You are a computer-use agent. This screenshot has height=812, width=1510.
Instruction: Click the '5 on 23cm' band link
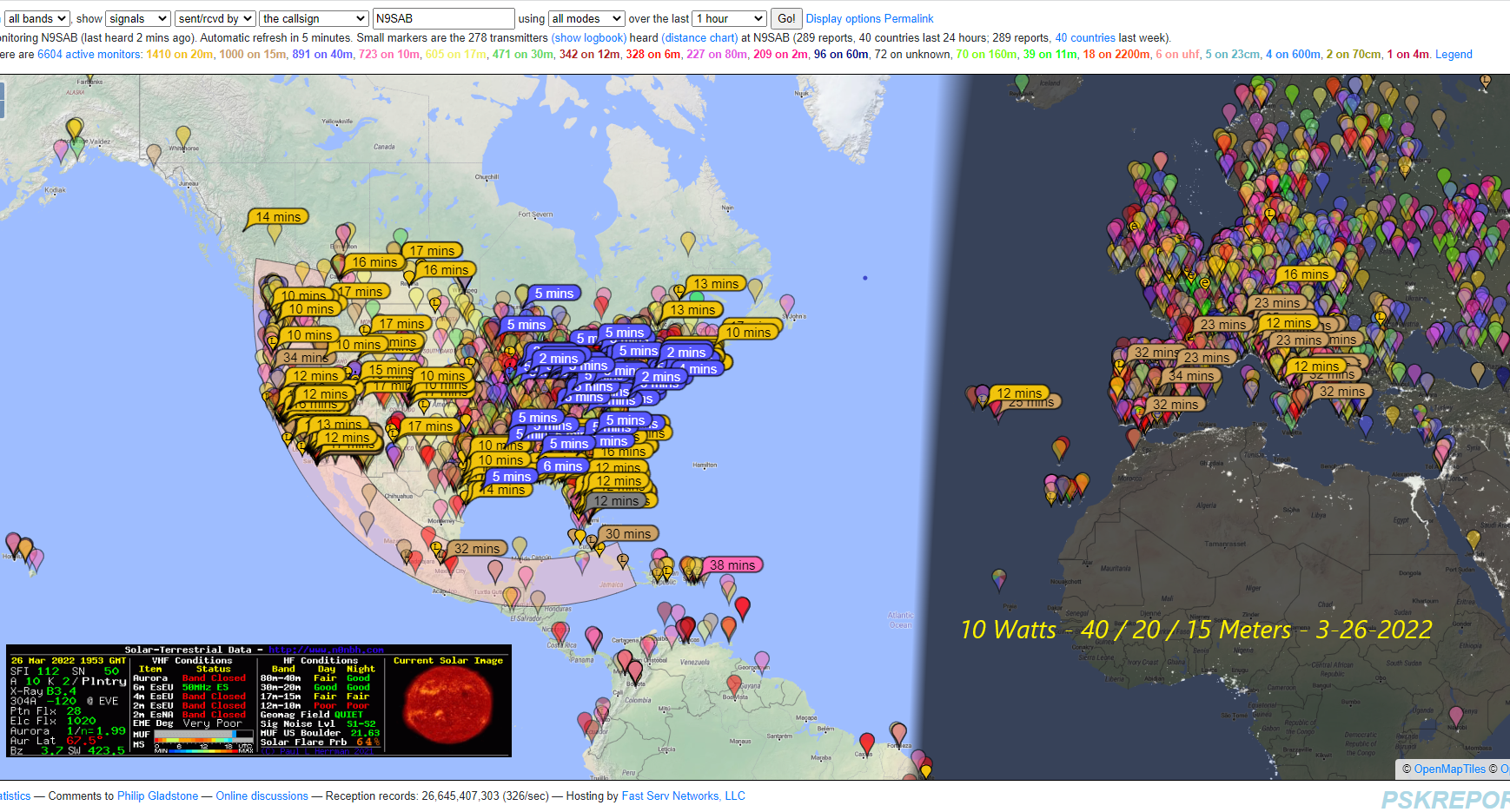(1233, 54)
